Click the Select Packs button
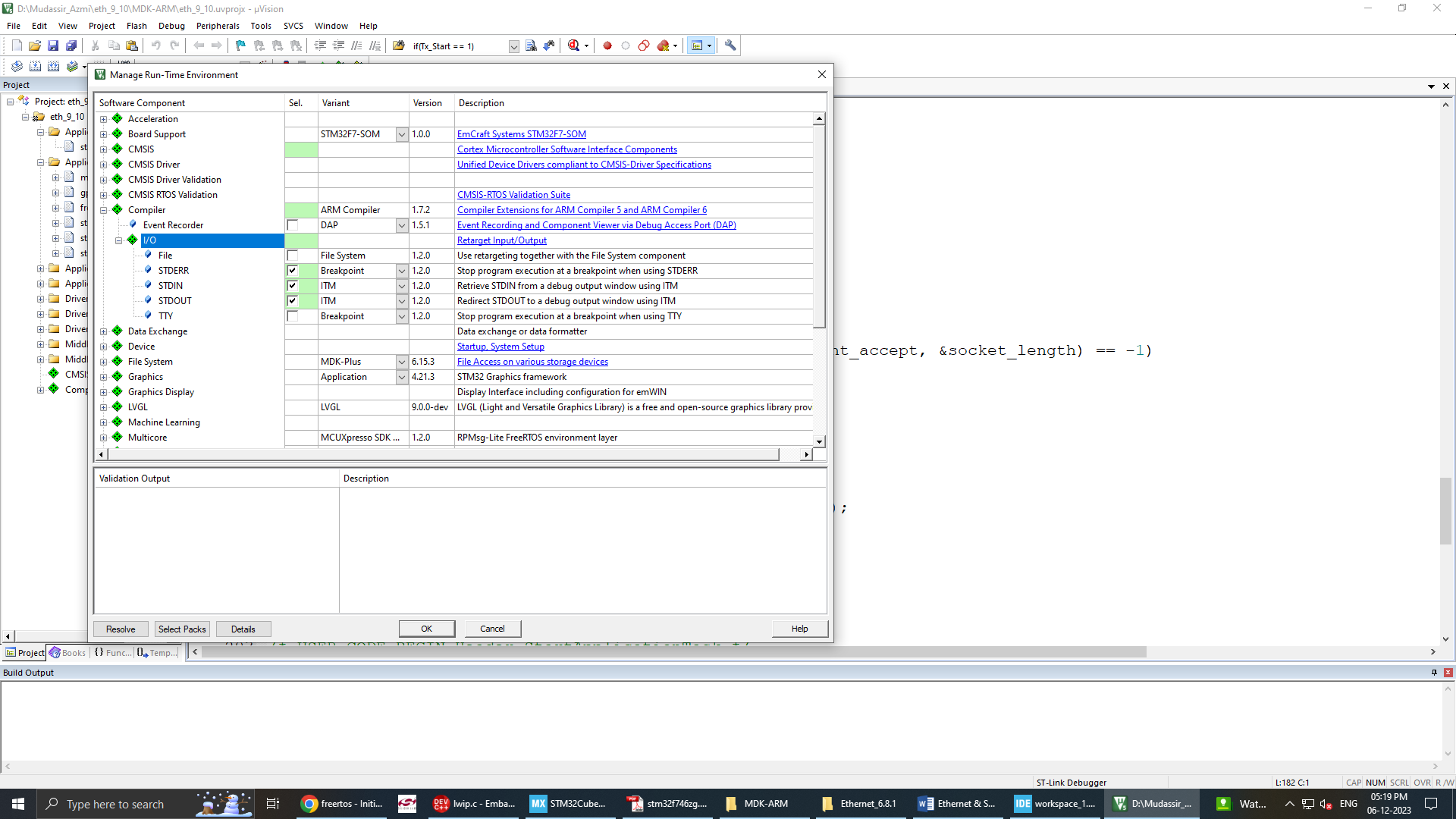 182,629
